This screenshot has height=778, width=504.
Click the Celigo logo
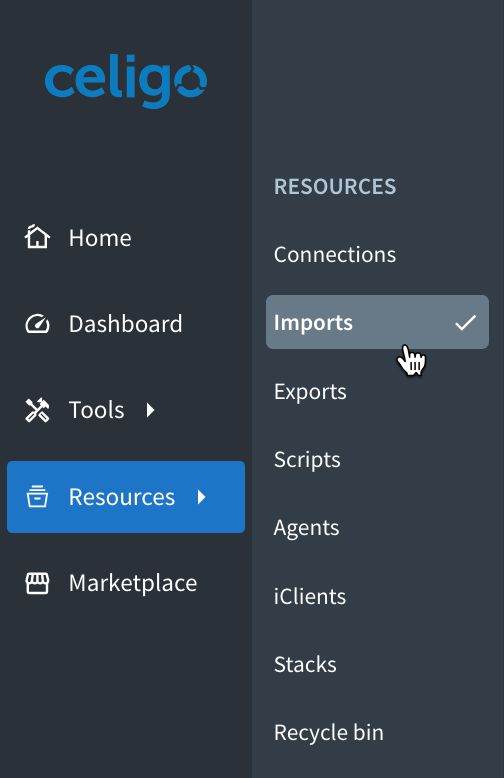pos(126,81)
